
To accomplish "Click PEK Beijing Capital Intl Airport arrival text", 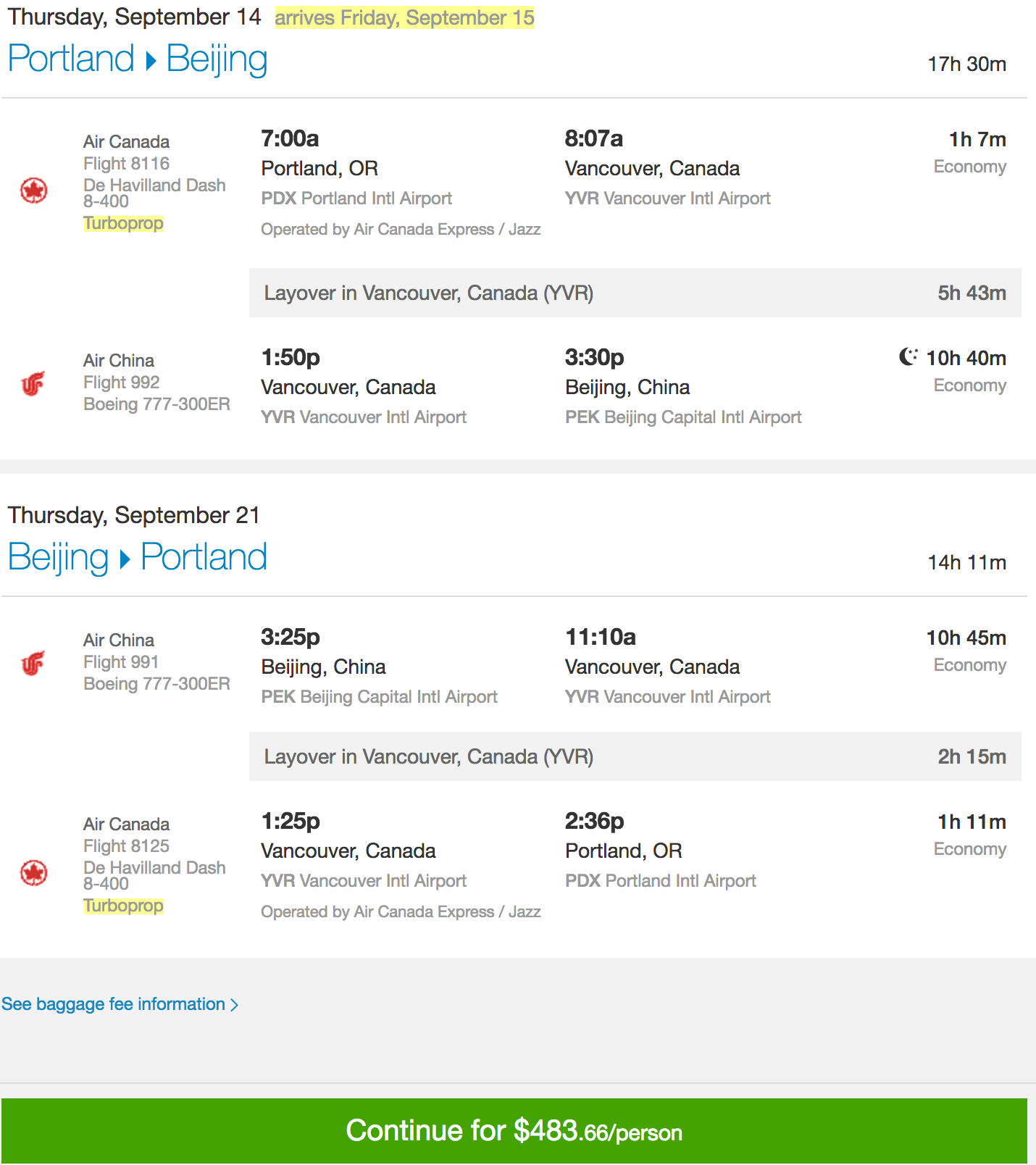I will [x=683, y=417].
